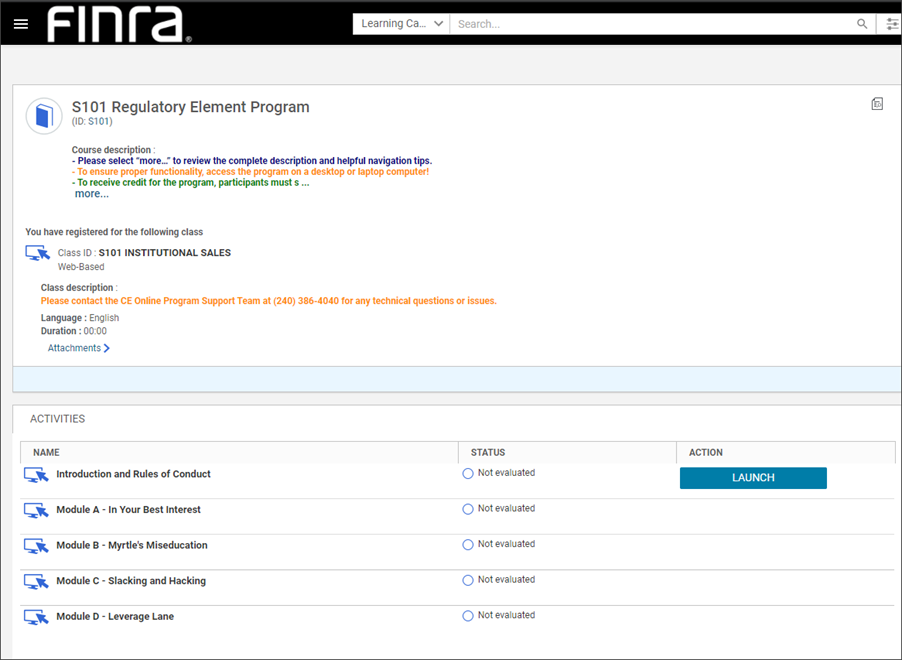Launch the Introduction and Rules of Conduct
Image resolution: width=902 pixels, height=660 pixels.
point(753,478)
